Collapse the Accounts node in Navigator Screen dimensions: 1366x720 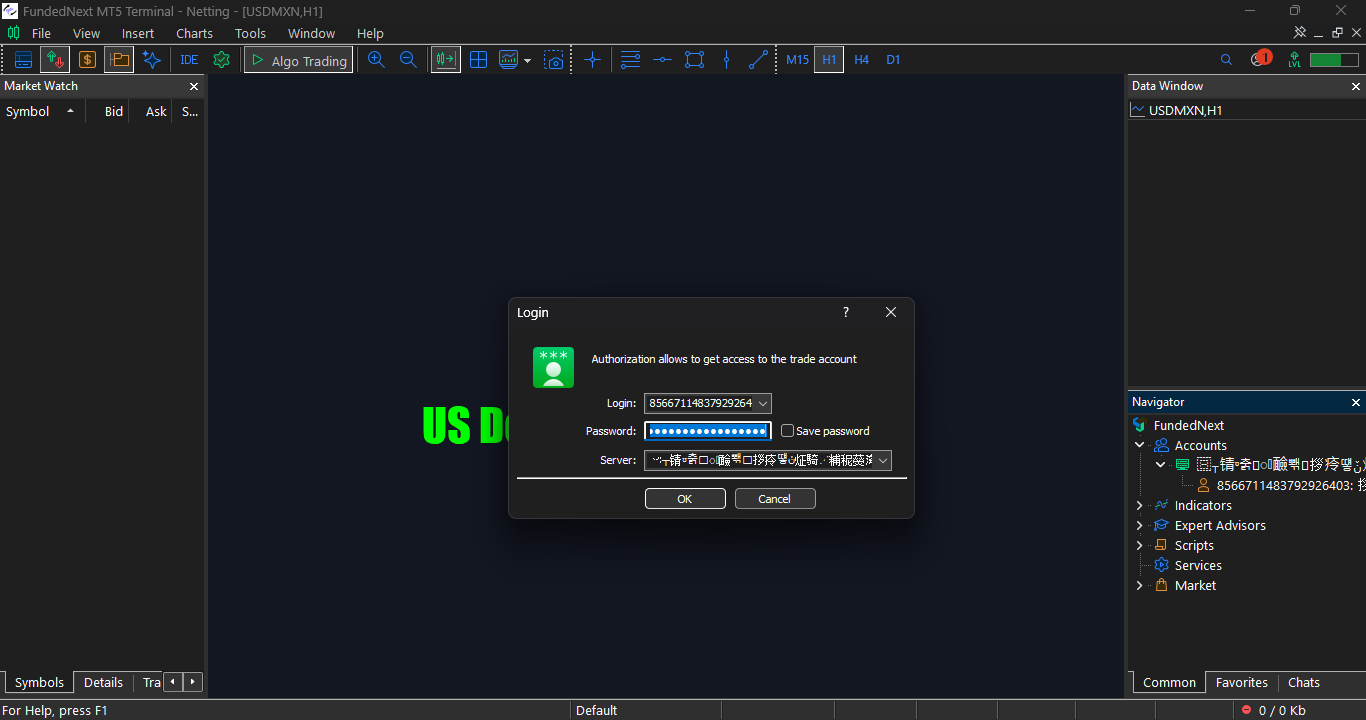pyautogui.click(x=1139, y=445)
